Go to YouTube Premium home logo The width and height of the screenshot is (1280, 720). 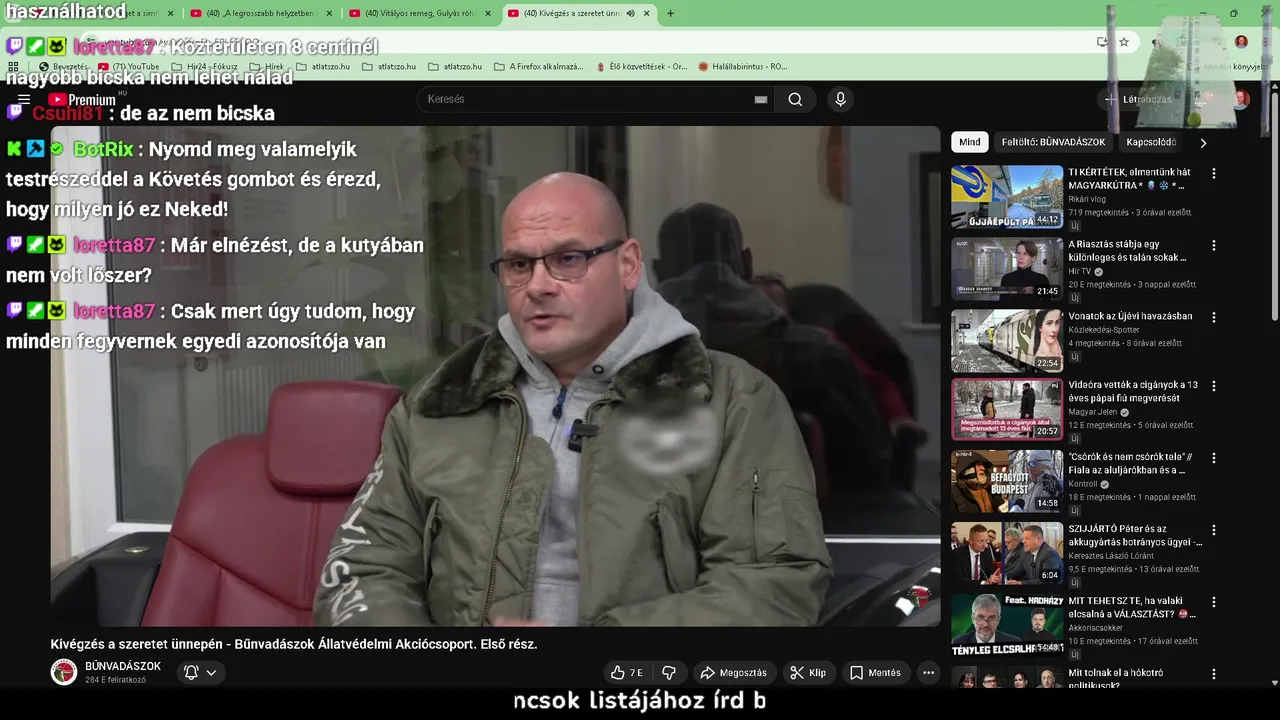click(82, 99)
